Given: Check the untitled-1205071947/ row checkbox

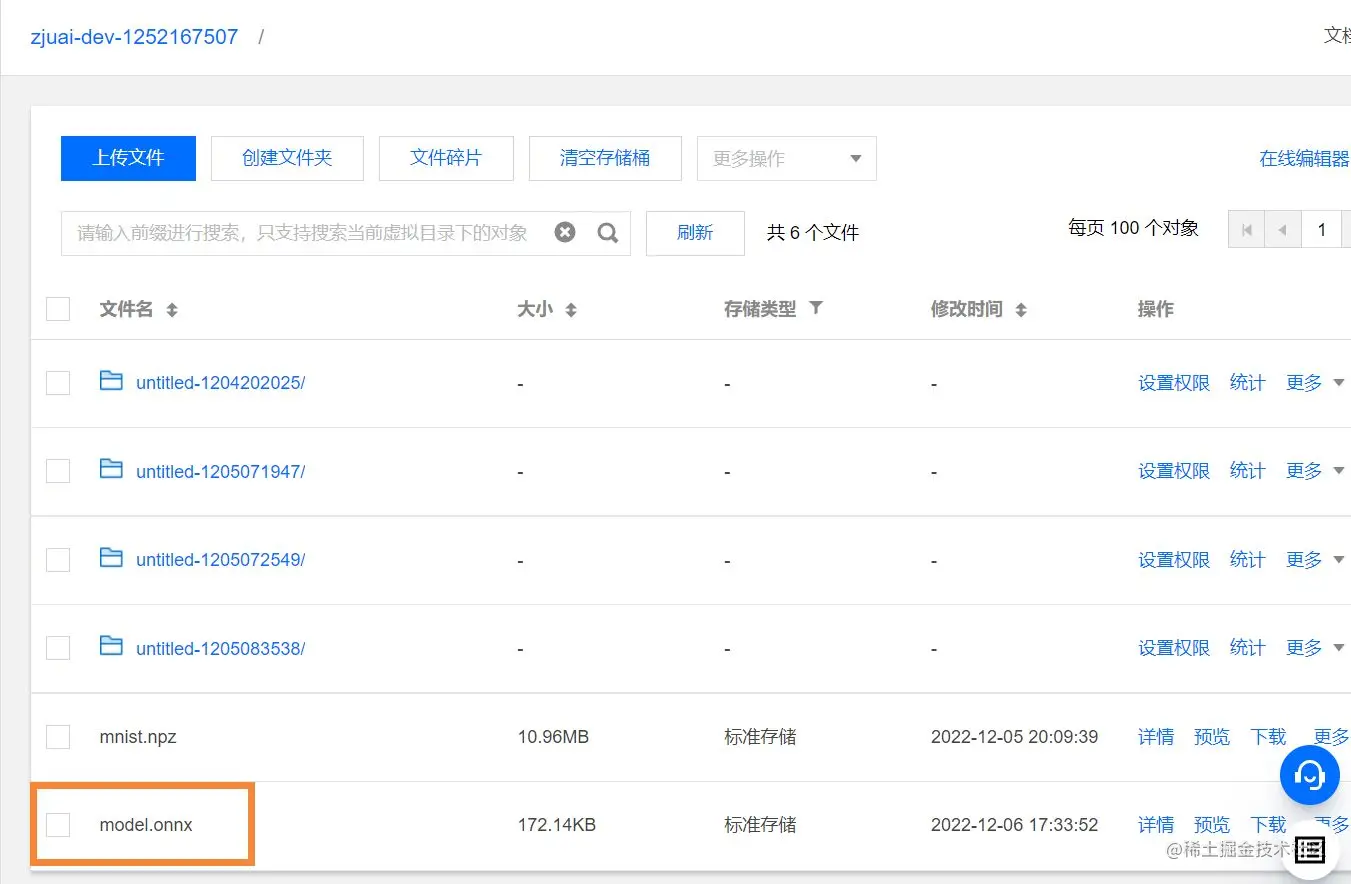Looking at the screenshot, I should [58, 471].
